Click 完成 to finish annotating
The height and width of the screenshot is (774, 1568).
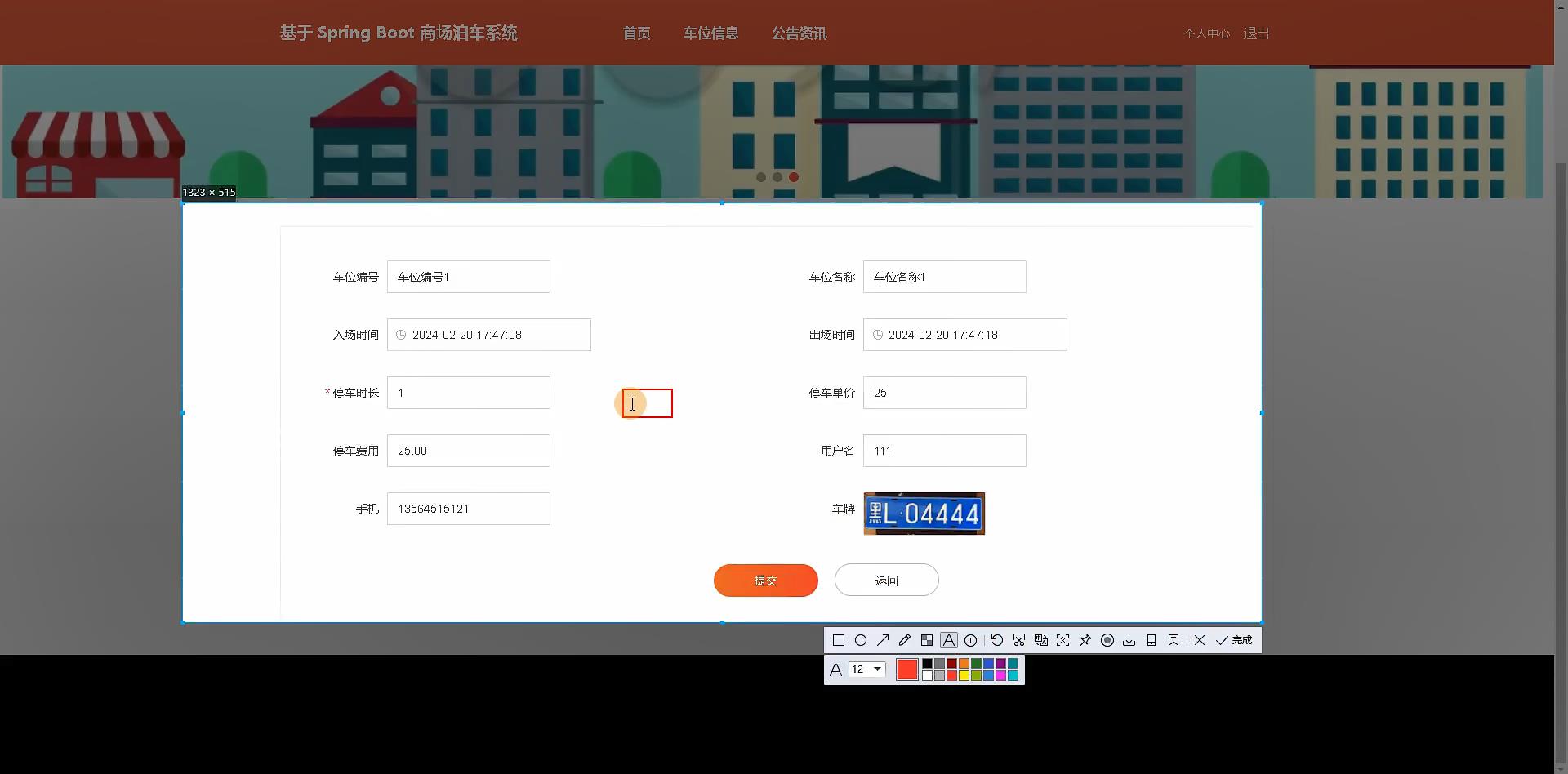1235,640
